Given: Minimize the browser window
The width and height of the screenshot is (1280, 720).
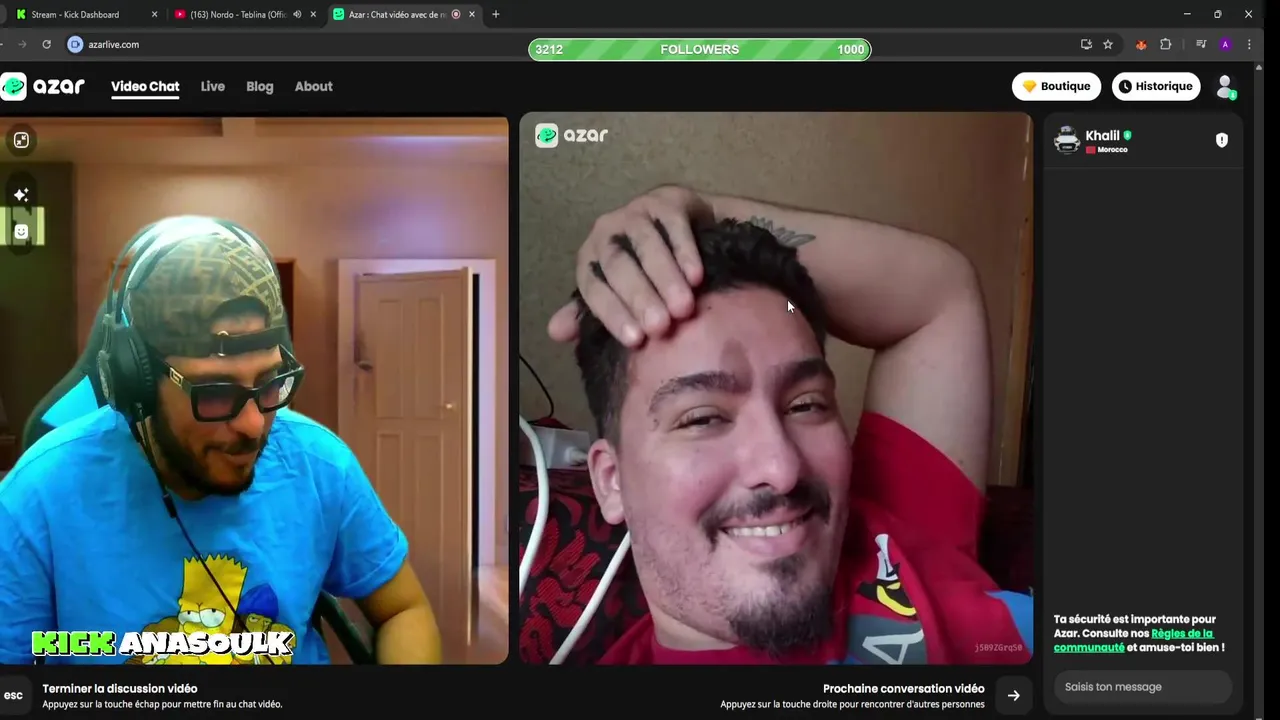Looking at the screenshot, I should [1187, 14].
